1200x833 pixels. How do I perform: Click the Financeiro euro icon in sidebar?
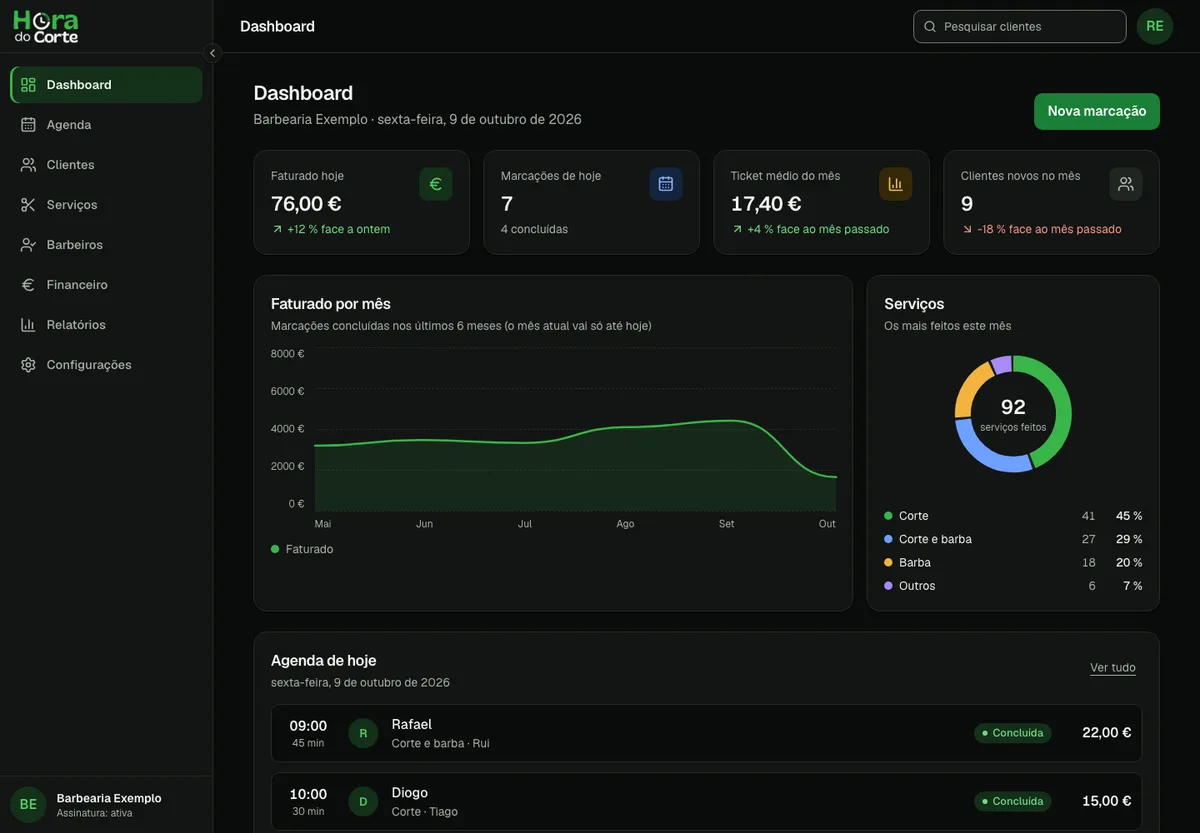(28, 285)
